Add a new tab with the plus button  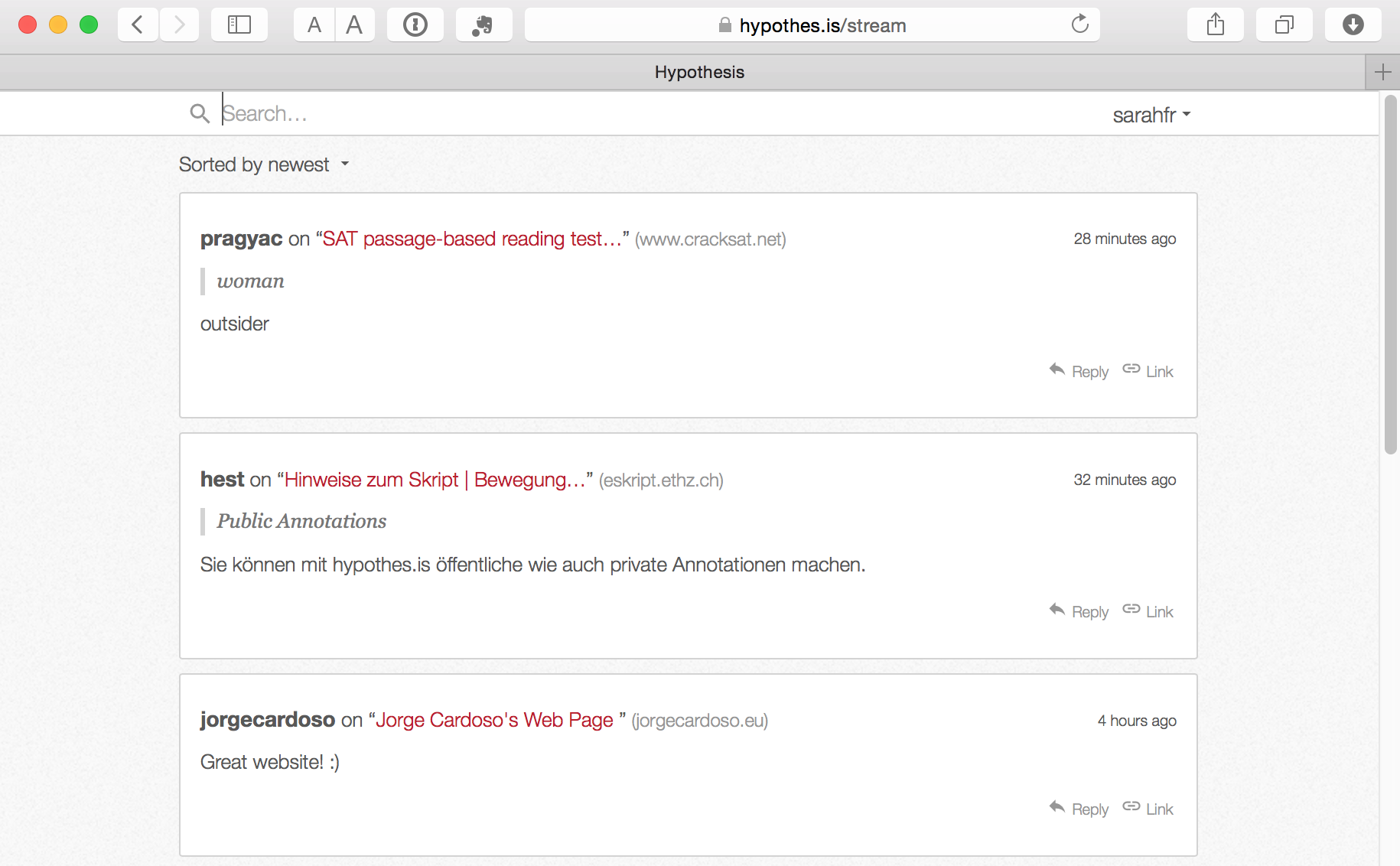[x=1382, y=72]
